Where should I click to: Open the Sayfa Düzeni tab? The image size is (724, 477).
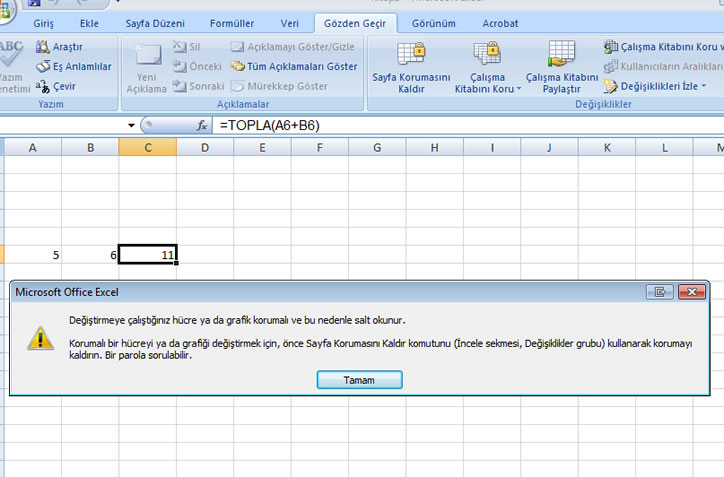155,24
